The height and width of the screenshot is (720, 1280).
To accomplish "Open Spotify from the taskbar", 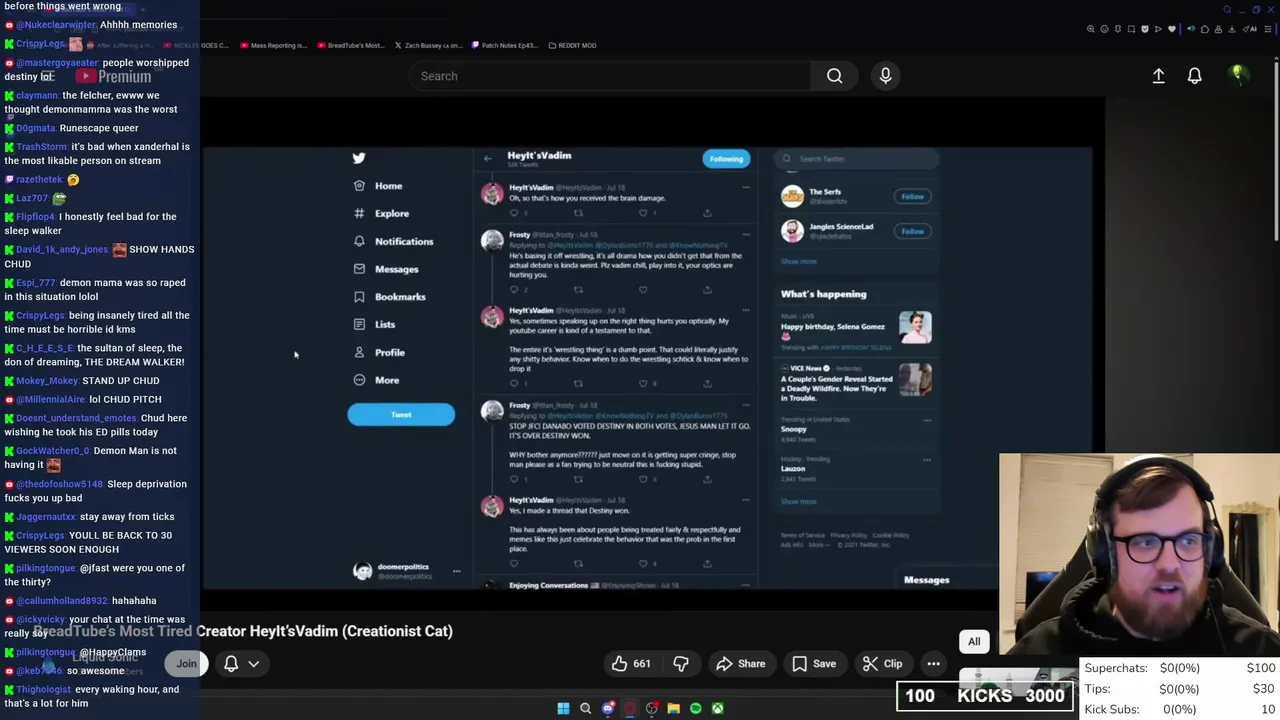I will [695, 708].
